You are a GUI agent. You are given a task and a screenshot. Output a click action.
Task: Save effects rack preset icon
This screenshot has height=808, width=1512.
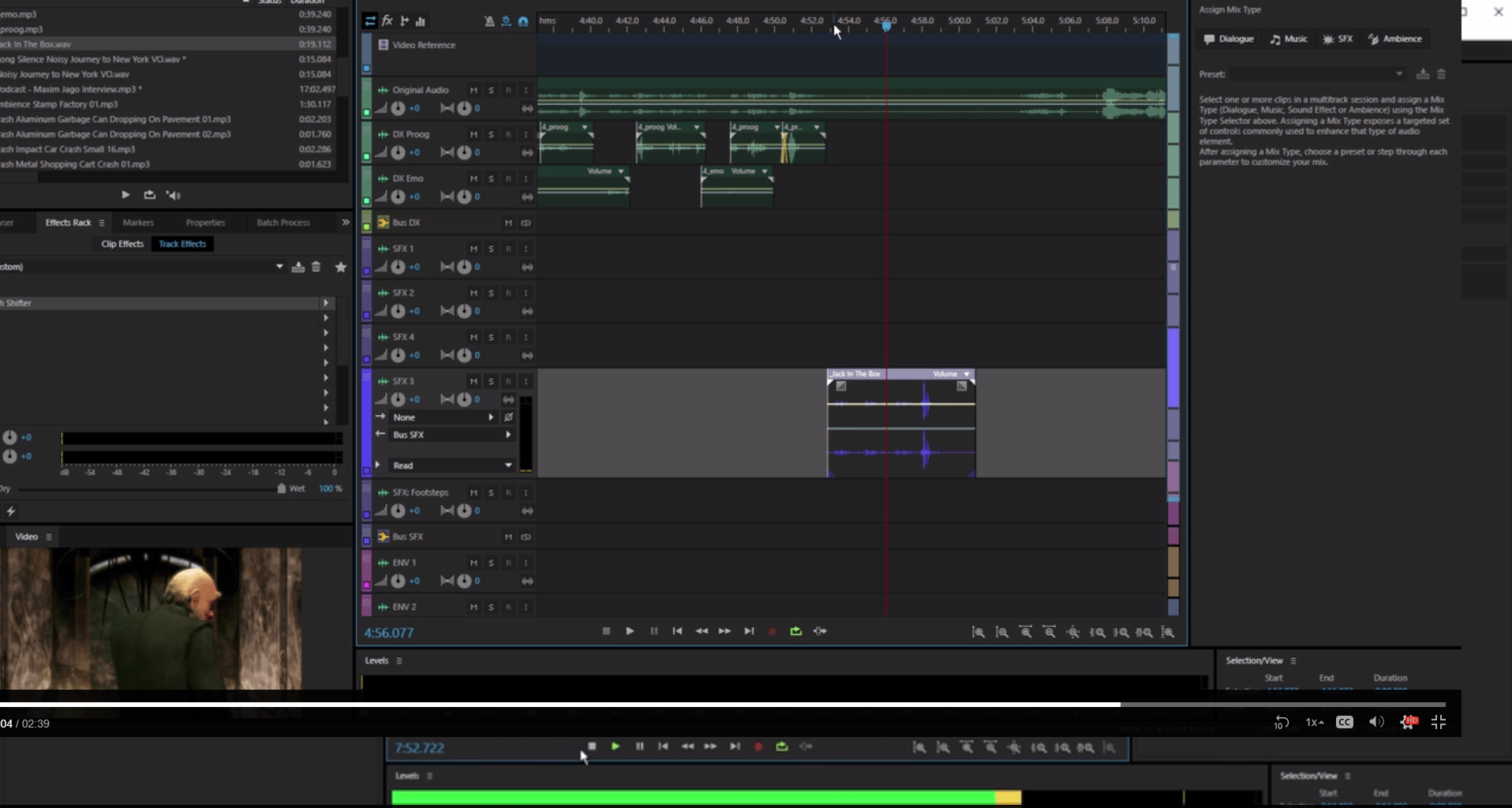(298, 267)
